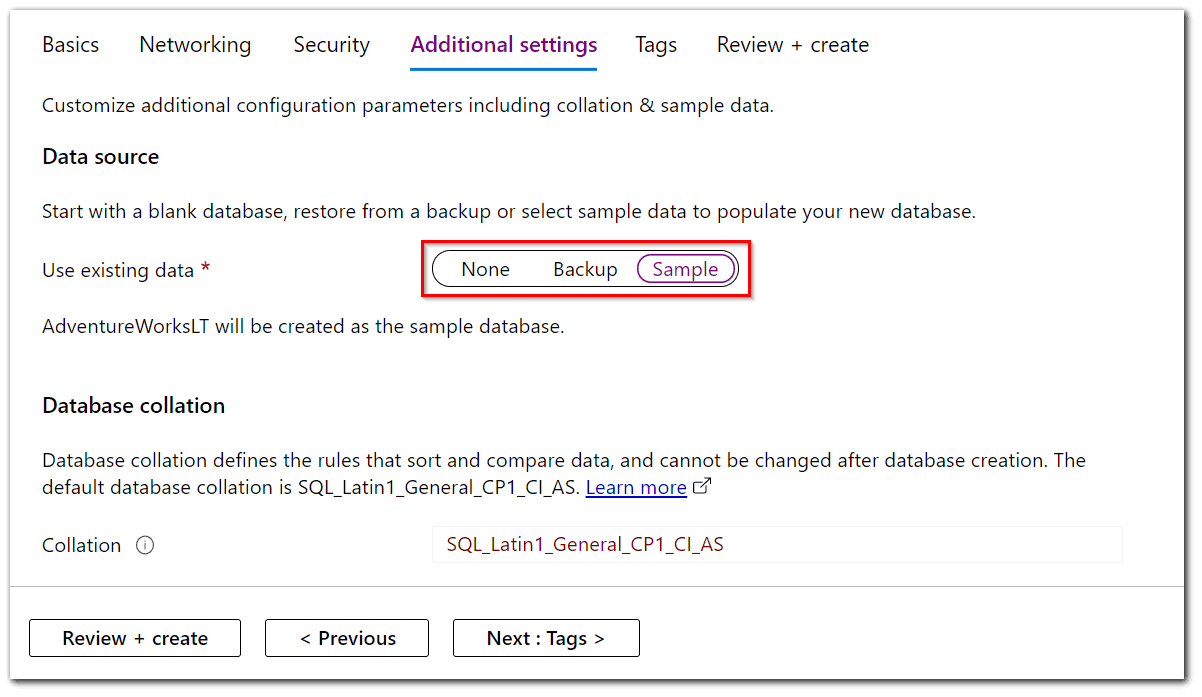Select the None data source option
Image resolution: width=1202 pixels, height=697 pixels.
[x=485, y=268]
